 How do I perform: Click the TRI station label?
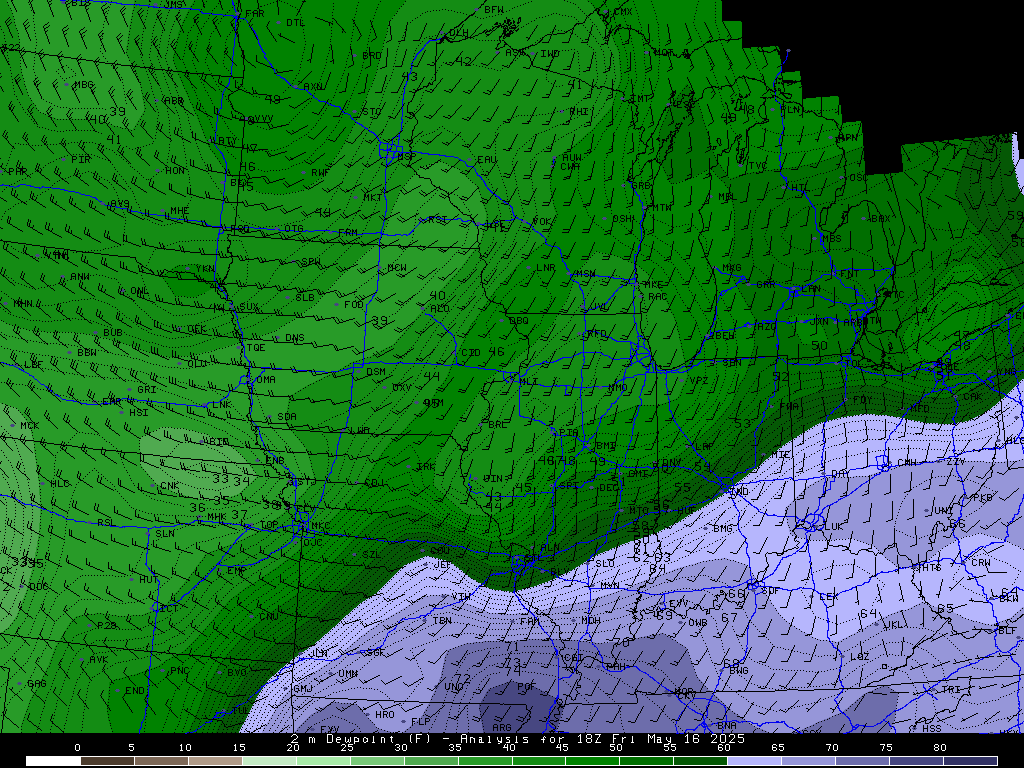(951, 690)
